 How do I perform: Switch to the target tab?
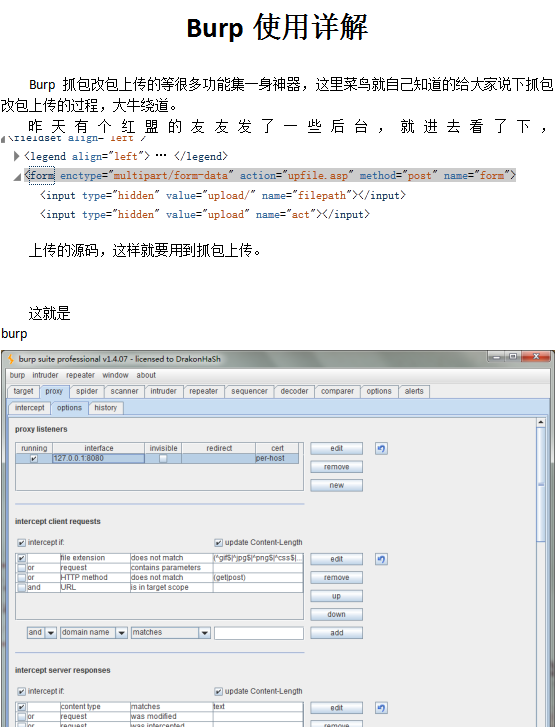23,391
